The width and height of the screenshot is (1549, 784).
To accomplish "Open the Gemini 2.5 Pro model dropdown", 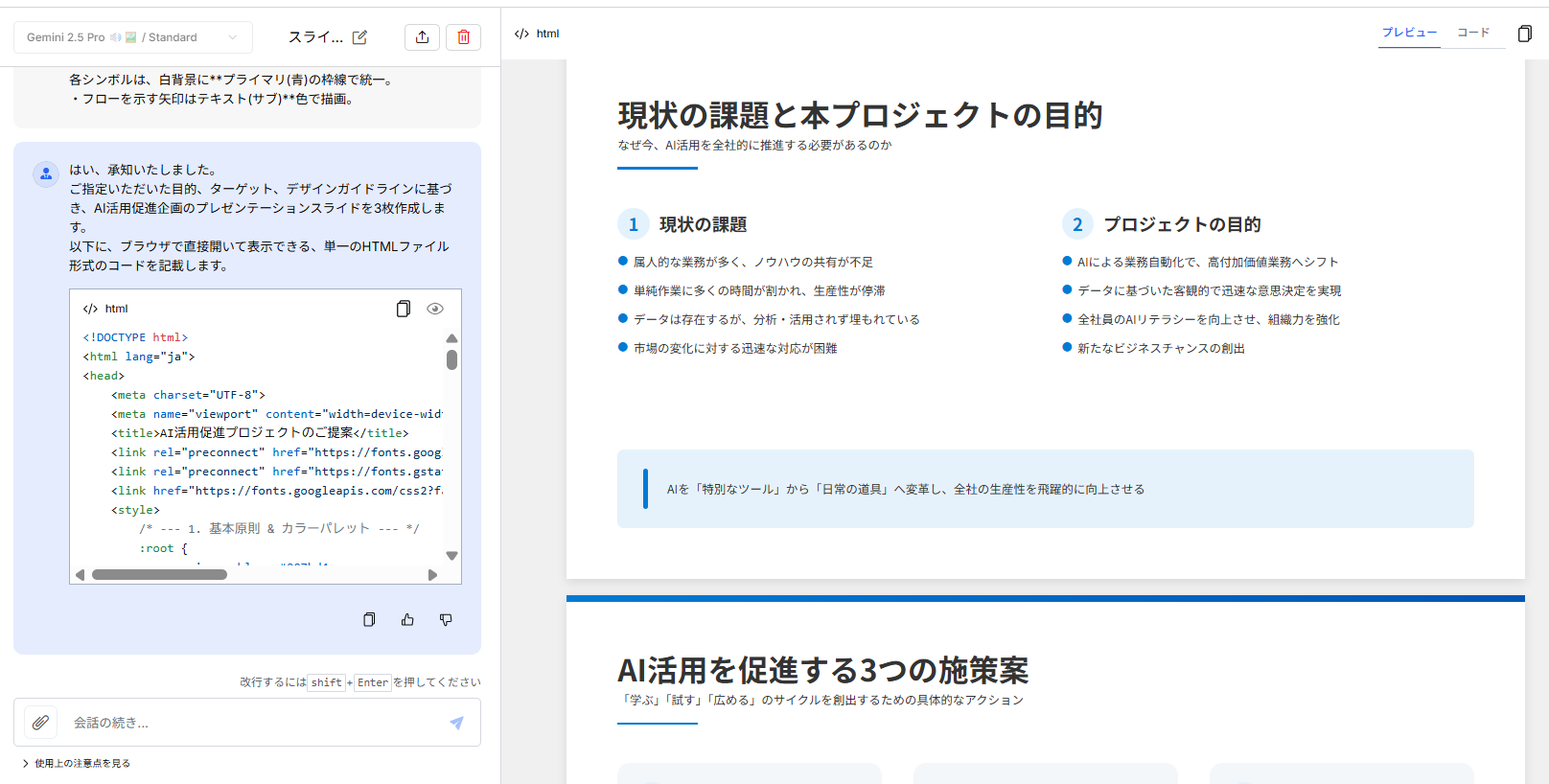I will click(132, 37).
